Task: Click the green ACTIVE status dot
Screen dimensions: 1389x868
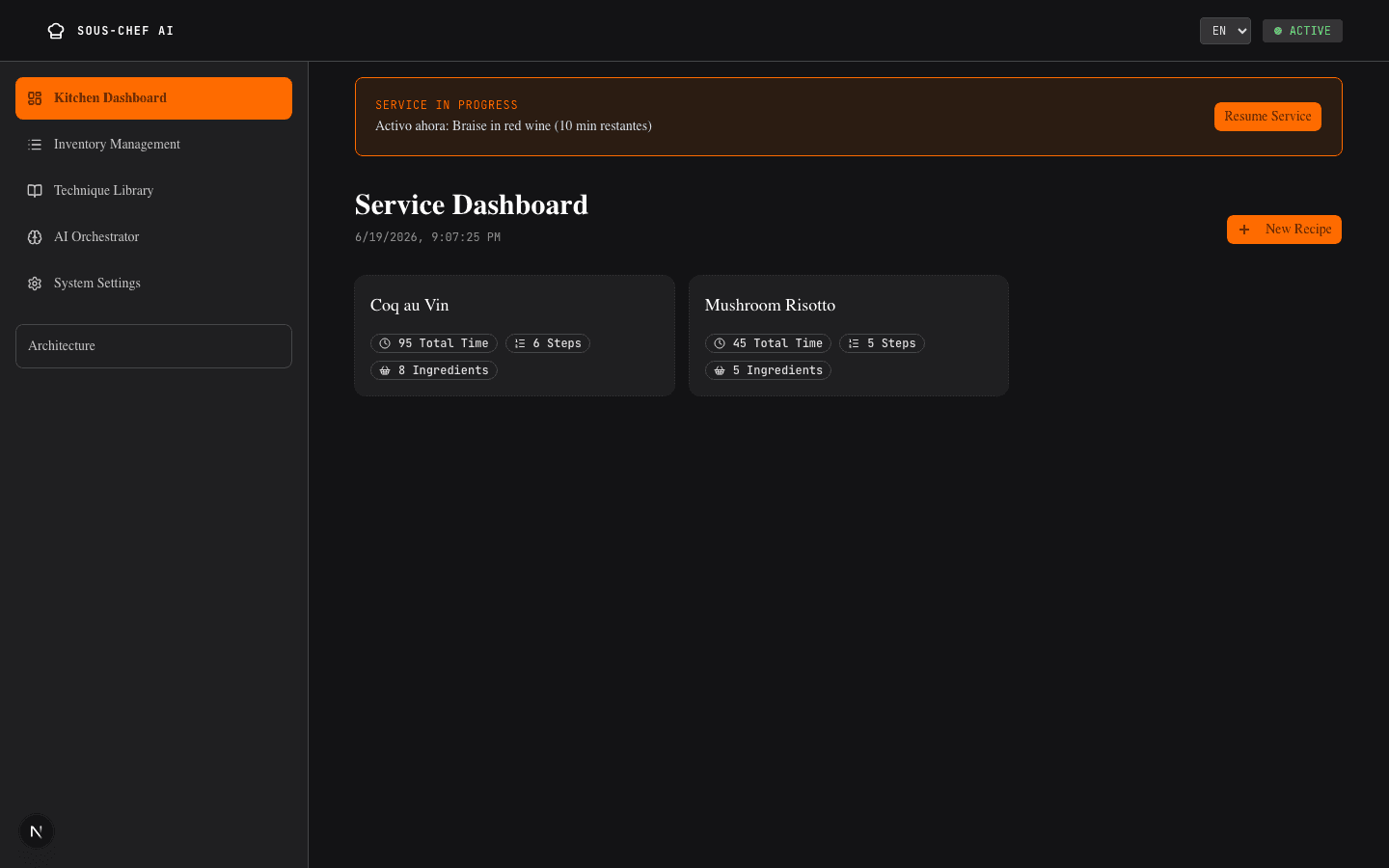Action: [x=1278, y=31]
